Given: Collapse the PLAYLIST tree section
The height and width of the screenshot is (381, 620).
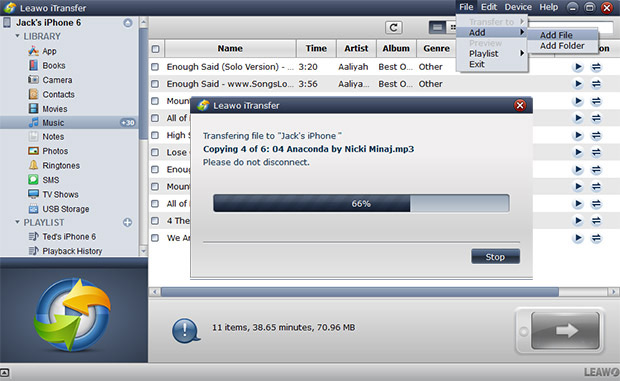Looking at the screenshot, I should [x=17, y=222].
